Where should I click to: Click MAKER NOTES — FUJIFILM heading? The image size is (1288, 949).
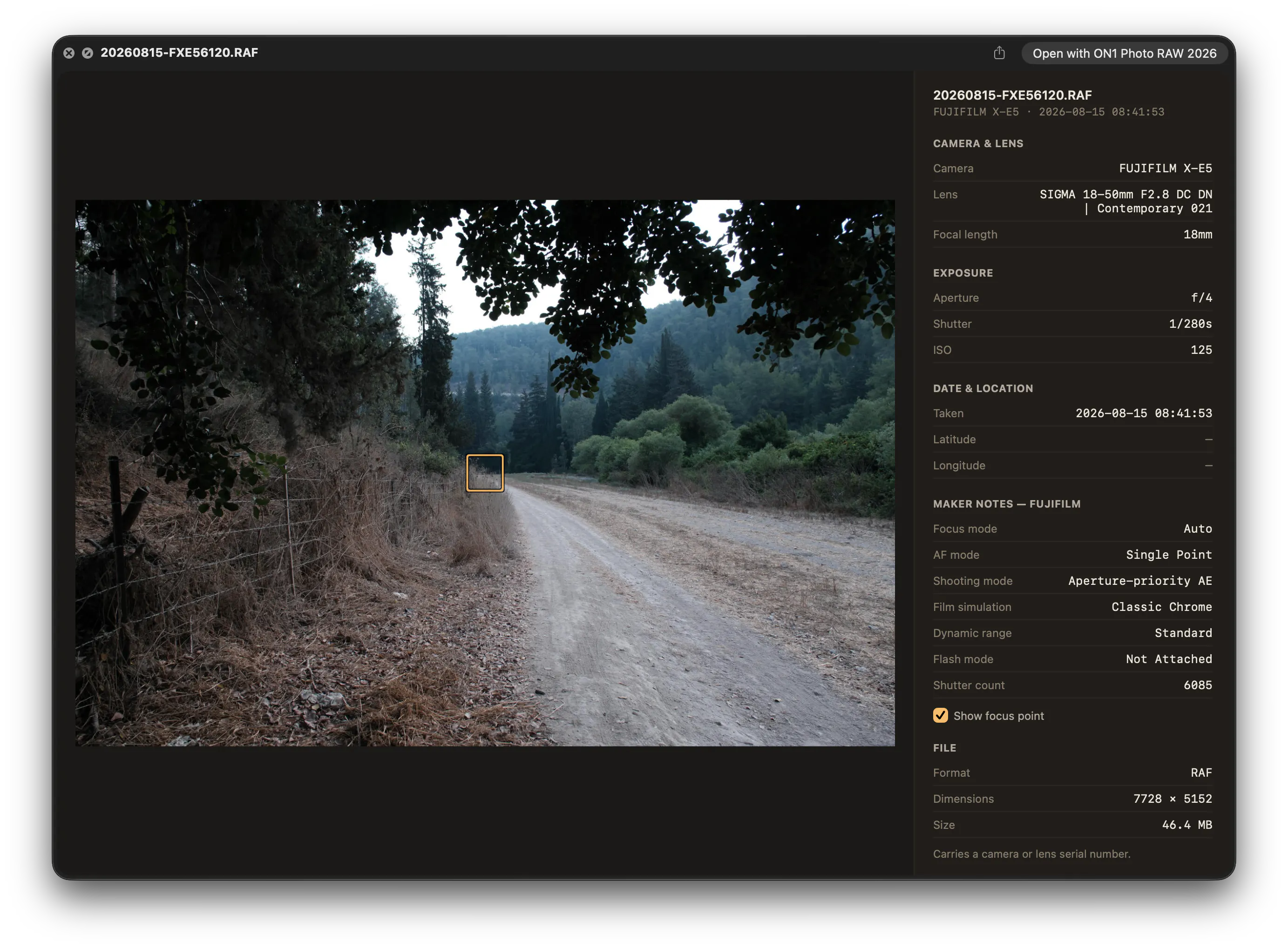coord(1006,504)
